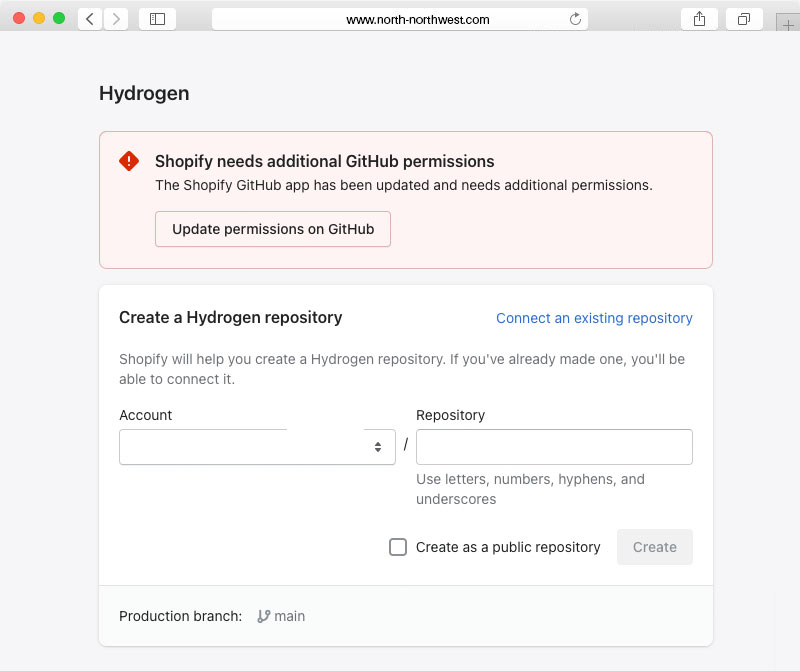
Task: Follow the Connect an existing repository link
Action: [594, 318]
